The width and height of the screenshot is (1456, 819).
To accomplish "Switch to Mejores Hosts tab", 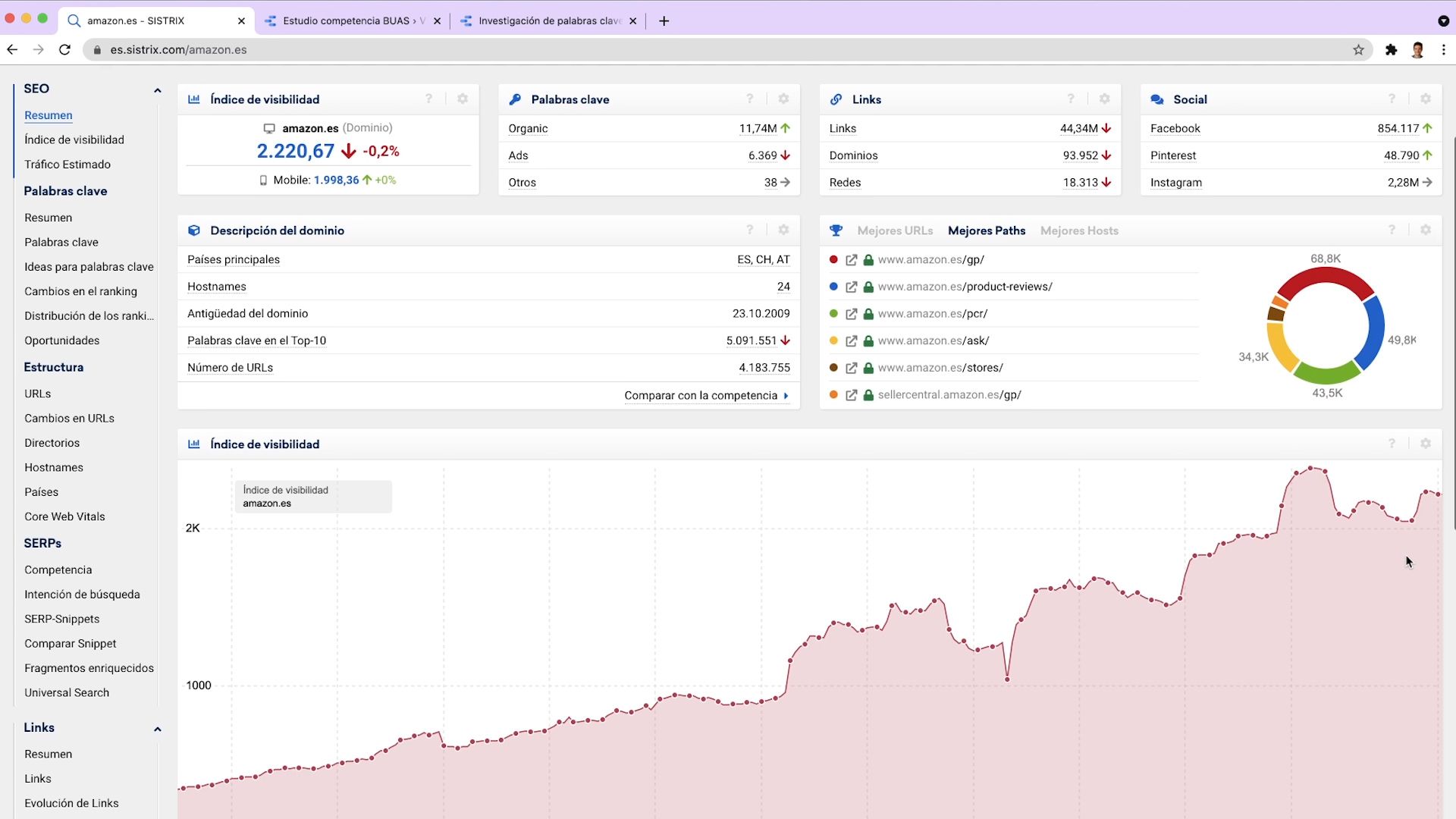I will [1079, 231].
